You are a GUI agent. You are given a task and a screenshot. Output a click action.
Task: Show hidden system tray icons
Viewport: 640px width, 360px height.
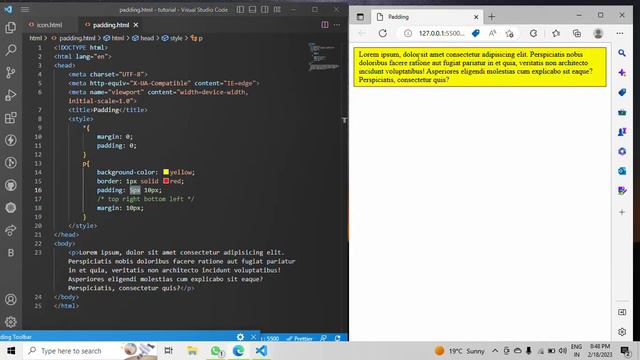pyautogui.click(x=495, y=351)
